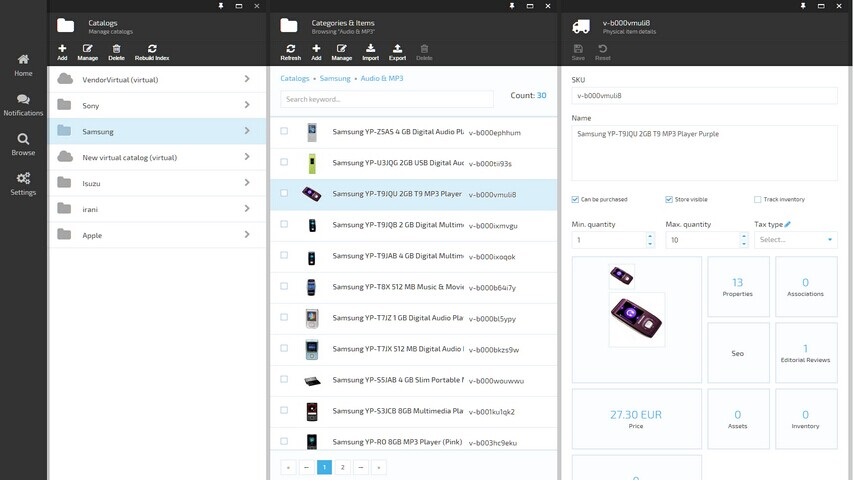Open the Seo tile
Viewport: 853px width, 481px height.
(738, 353)
